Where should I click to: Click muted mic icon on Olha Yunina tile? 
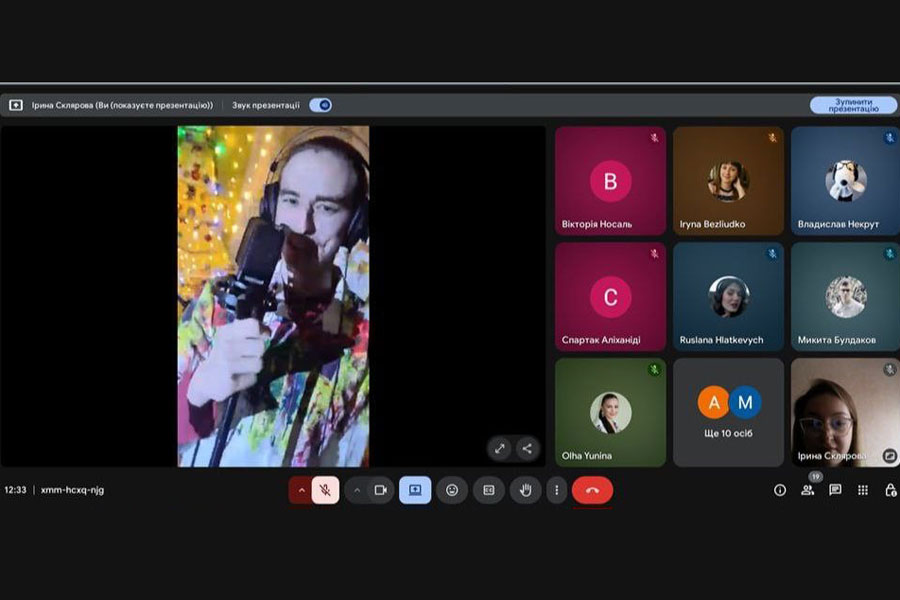[654, 370]
